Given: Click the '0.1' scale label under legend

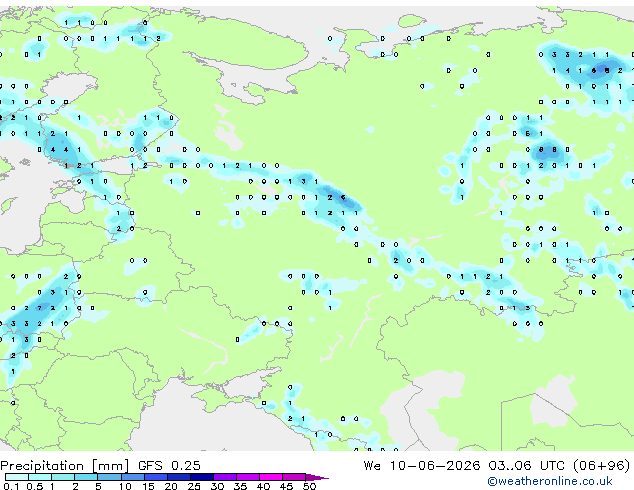Looking at the screenshot, I should click(11, 486).
